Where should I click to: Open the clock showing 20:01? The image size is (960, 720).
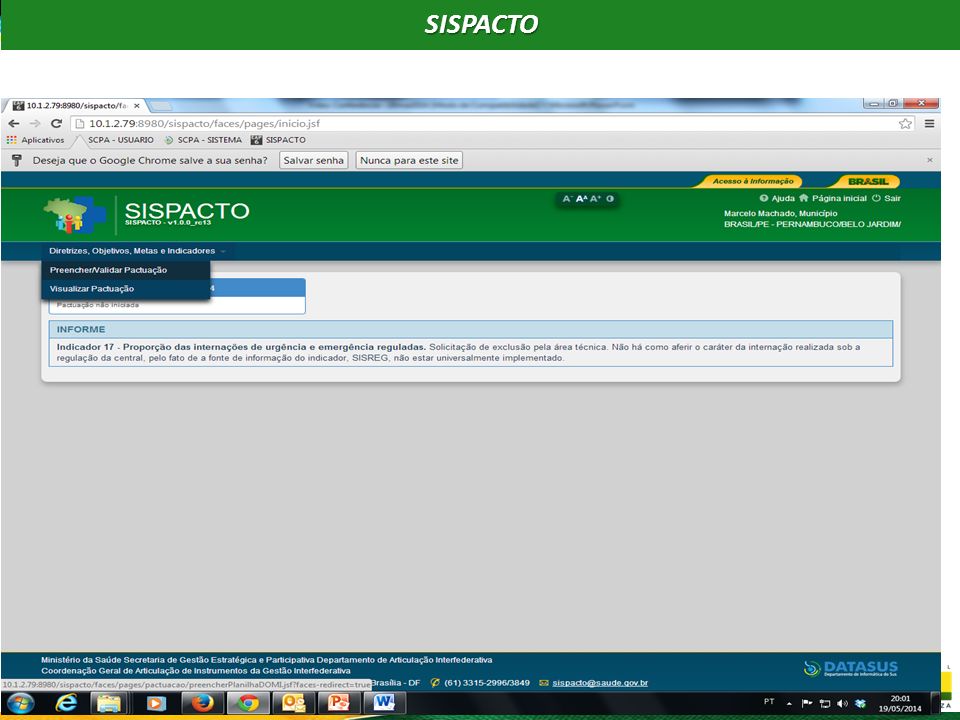click(900, 703)
